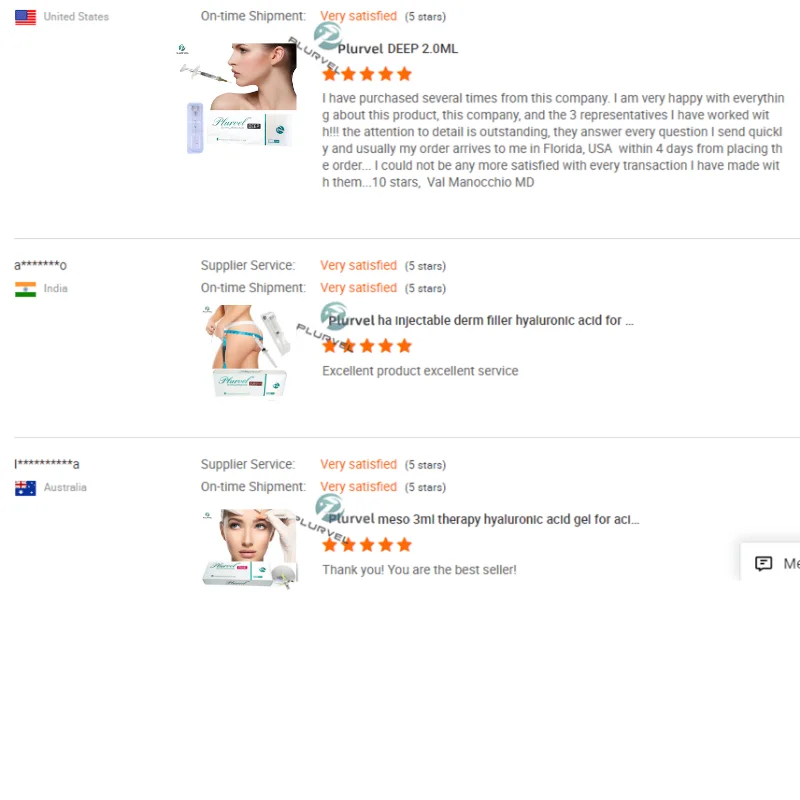The height and width of the screenshot is (800, 800).
Task: Click the Plurvel logo beside meso 3ml title
Action: (330, 508)
